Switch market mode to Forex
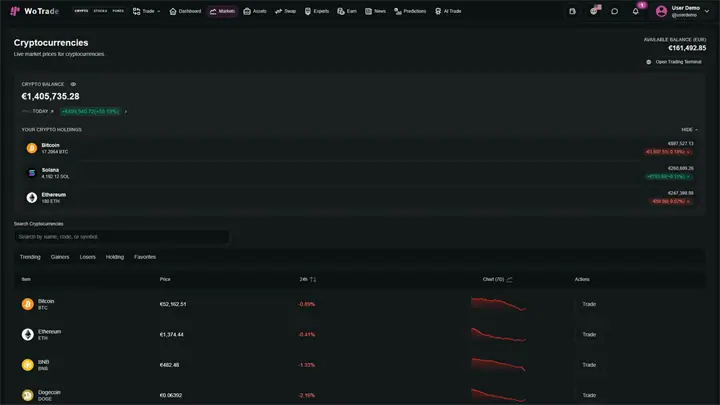The image size is (720, 405). click(118, 11)
